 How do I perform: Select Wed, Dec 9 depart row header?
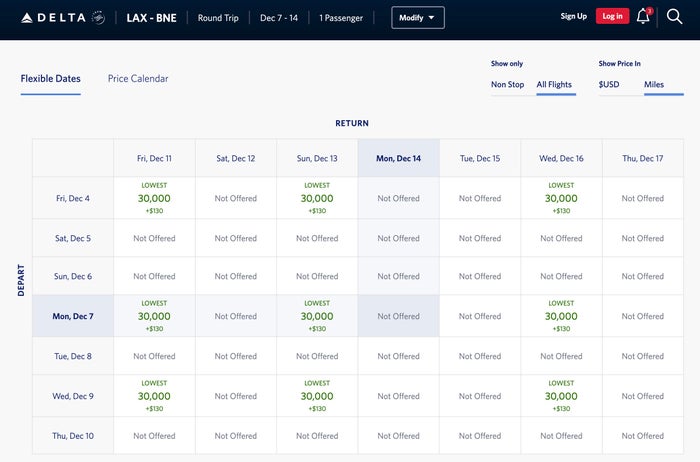[73, 396]
